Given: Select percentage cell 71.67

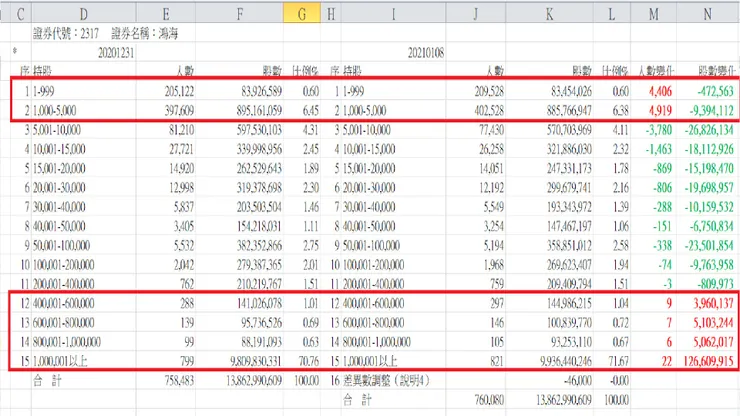Looking at the screenshot, I should coord(619,361).
